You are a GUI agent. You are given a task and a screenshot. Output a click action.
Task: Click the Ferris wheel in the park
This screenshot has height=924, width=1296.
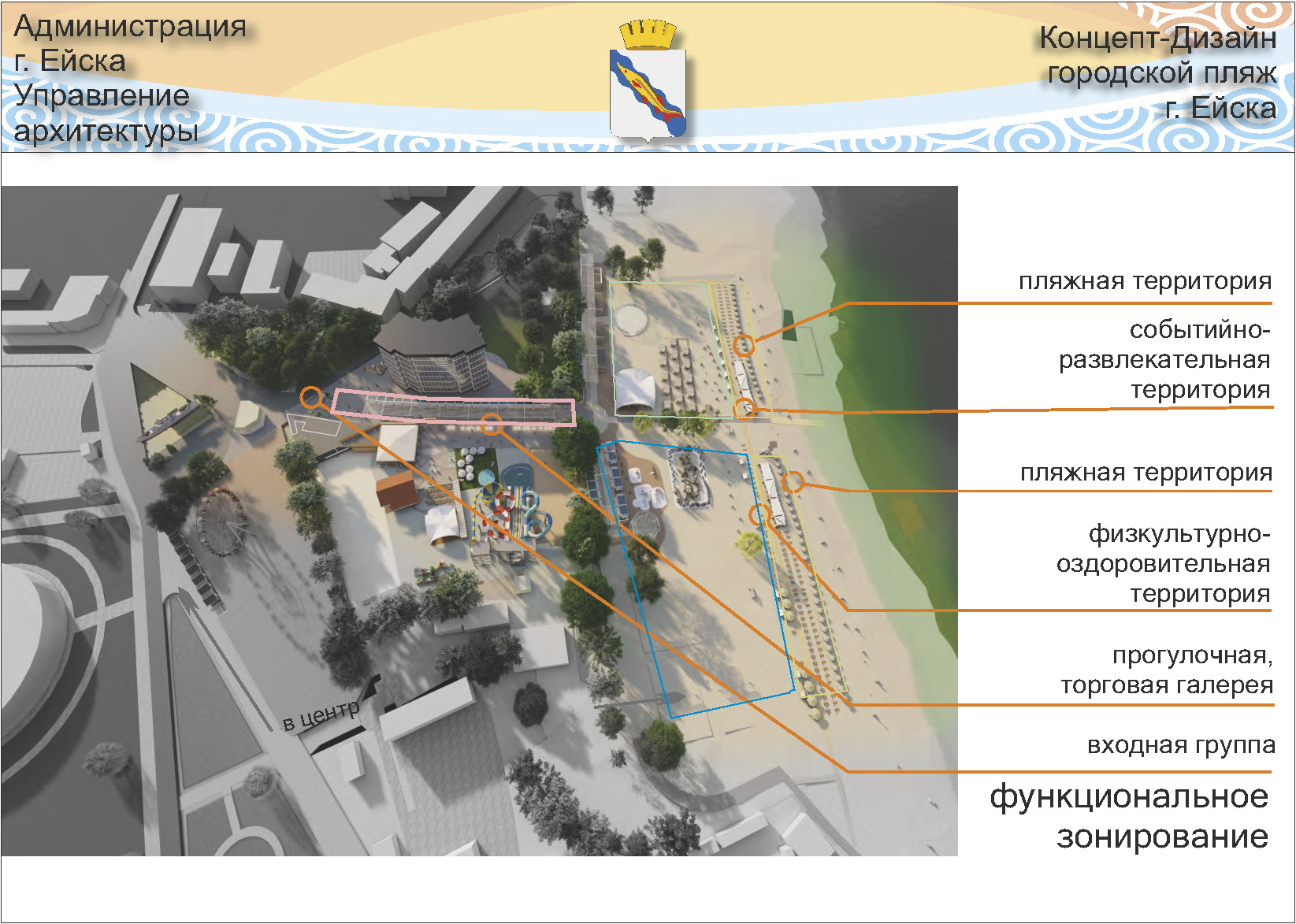(224, 521)
